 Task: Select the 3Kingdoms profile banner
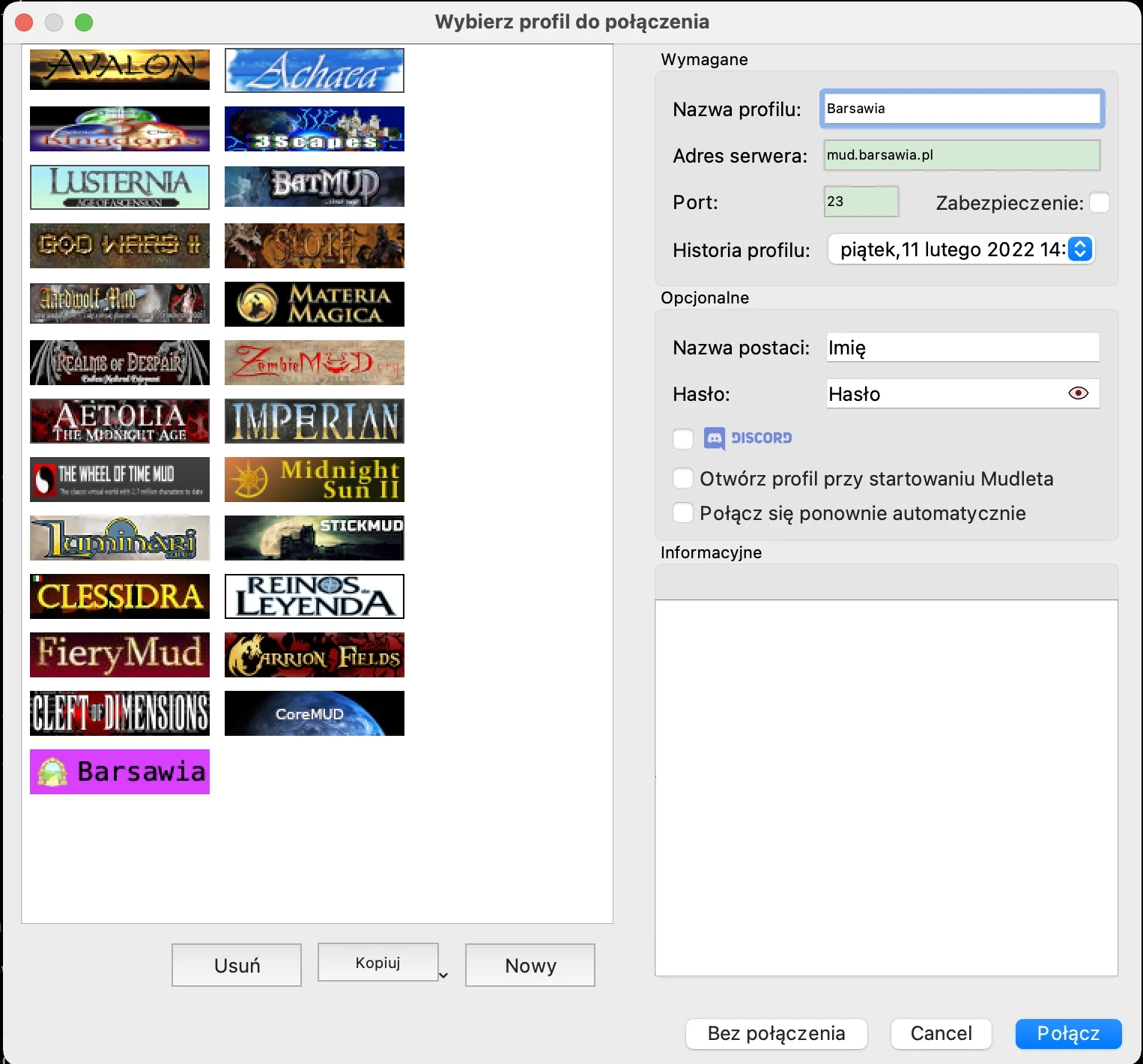pos(120,128)
